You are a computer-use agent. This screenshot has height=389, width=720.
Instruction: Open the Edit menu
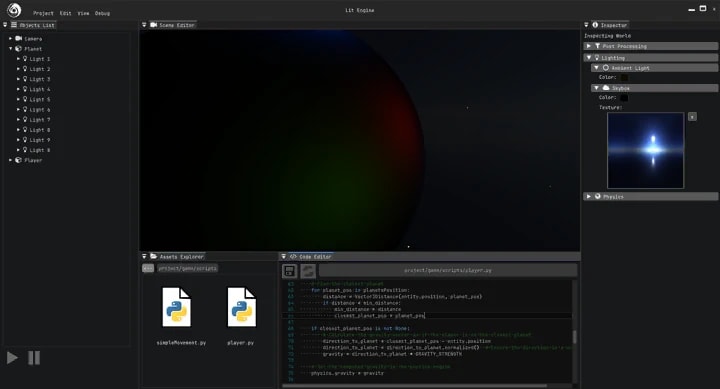tap(65, 13)
